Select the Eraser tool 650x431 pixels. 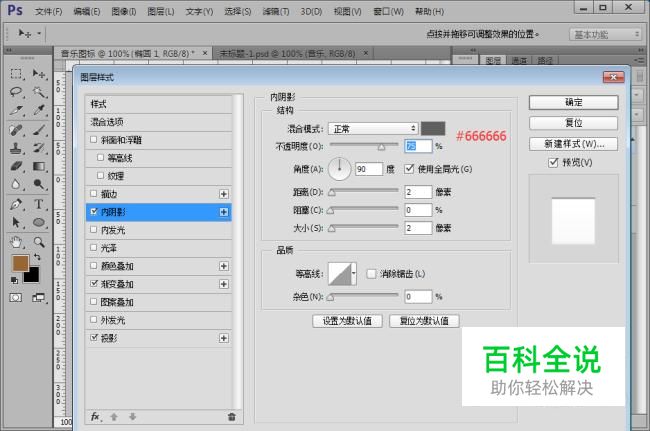click(x=16, y=166)
